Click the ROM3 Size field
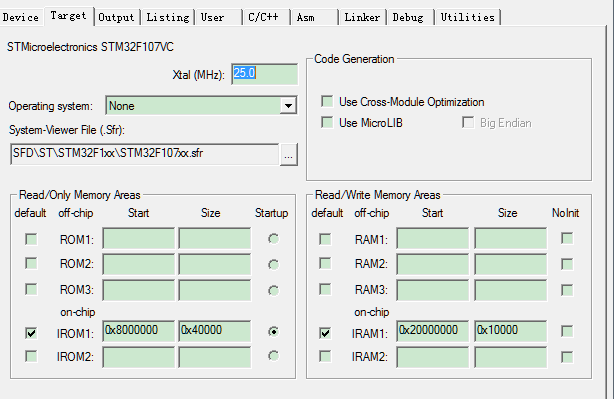614x399 pixels. point(215,290)
